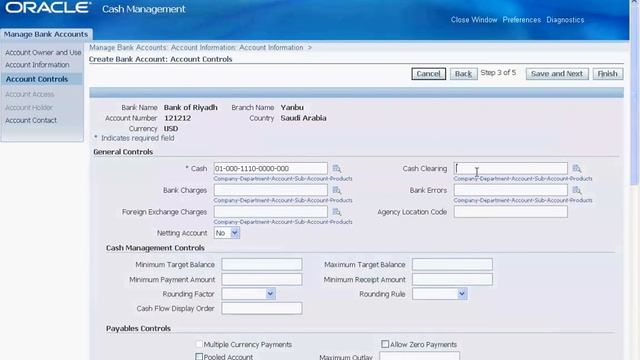Screen dimensions: 640x360
Task: Open the Preferences link
Action: click(x=522, y=20)
